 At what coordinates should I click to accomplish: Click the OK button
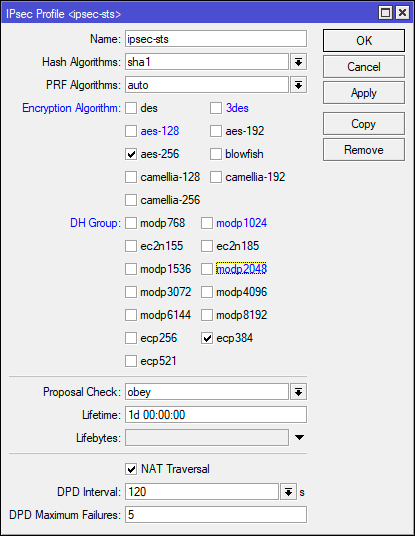[364, 41]
